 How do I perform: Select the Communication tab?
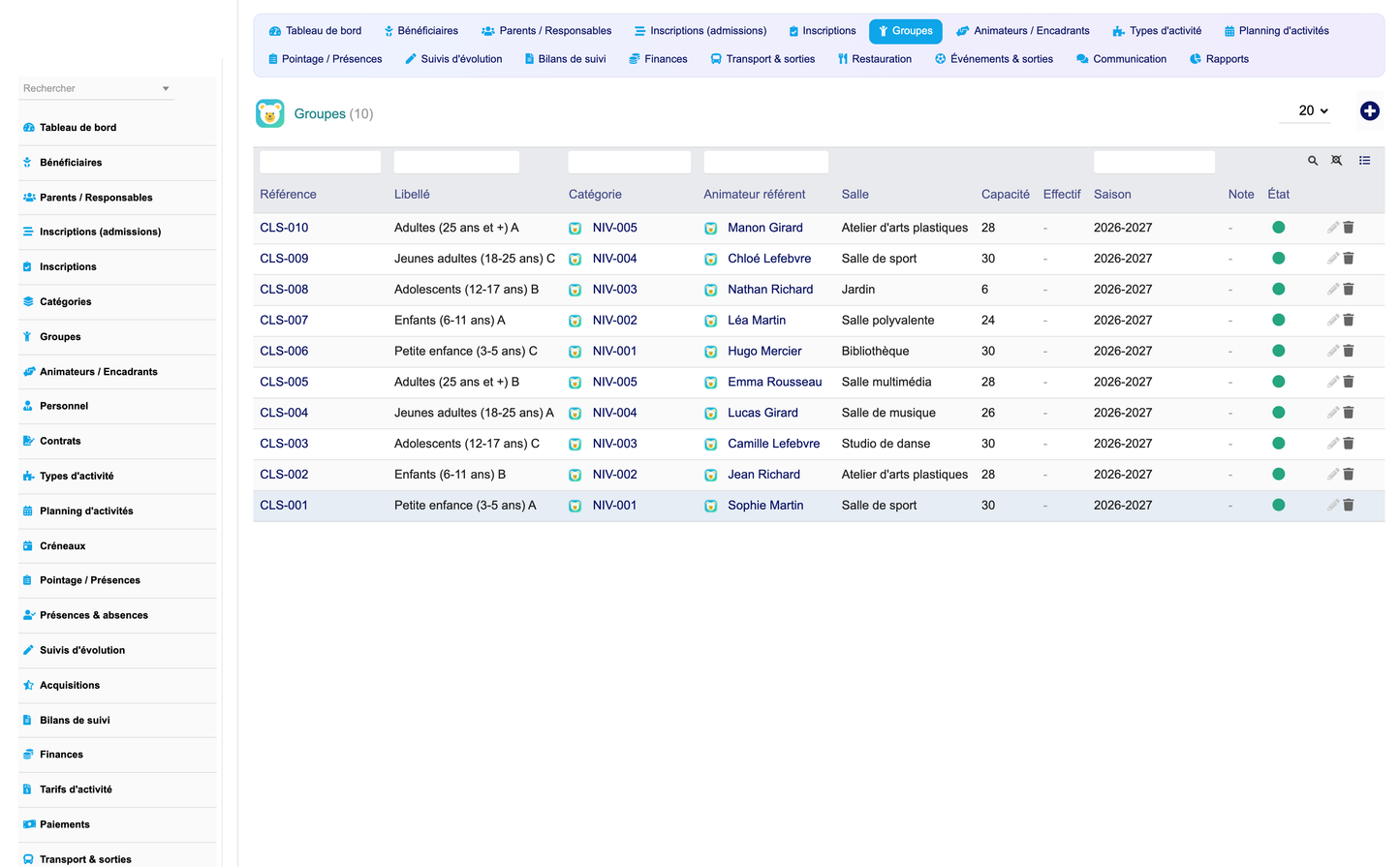1121,59
